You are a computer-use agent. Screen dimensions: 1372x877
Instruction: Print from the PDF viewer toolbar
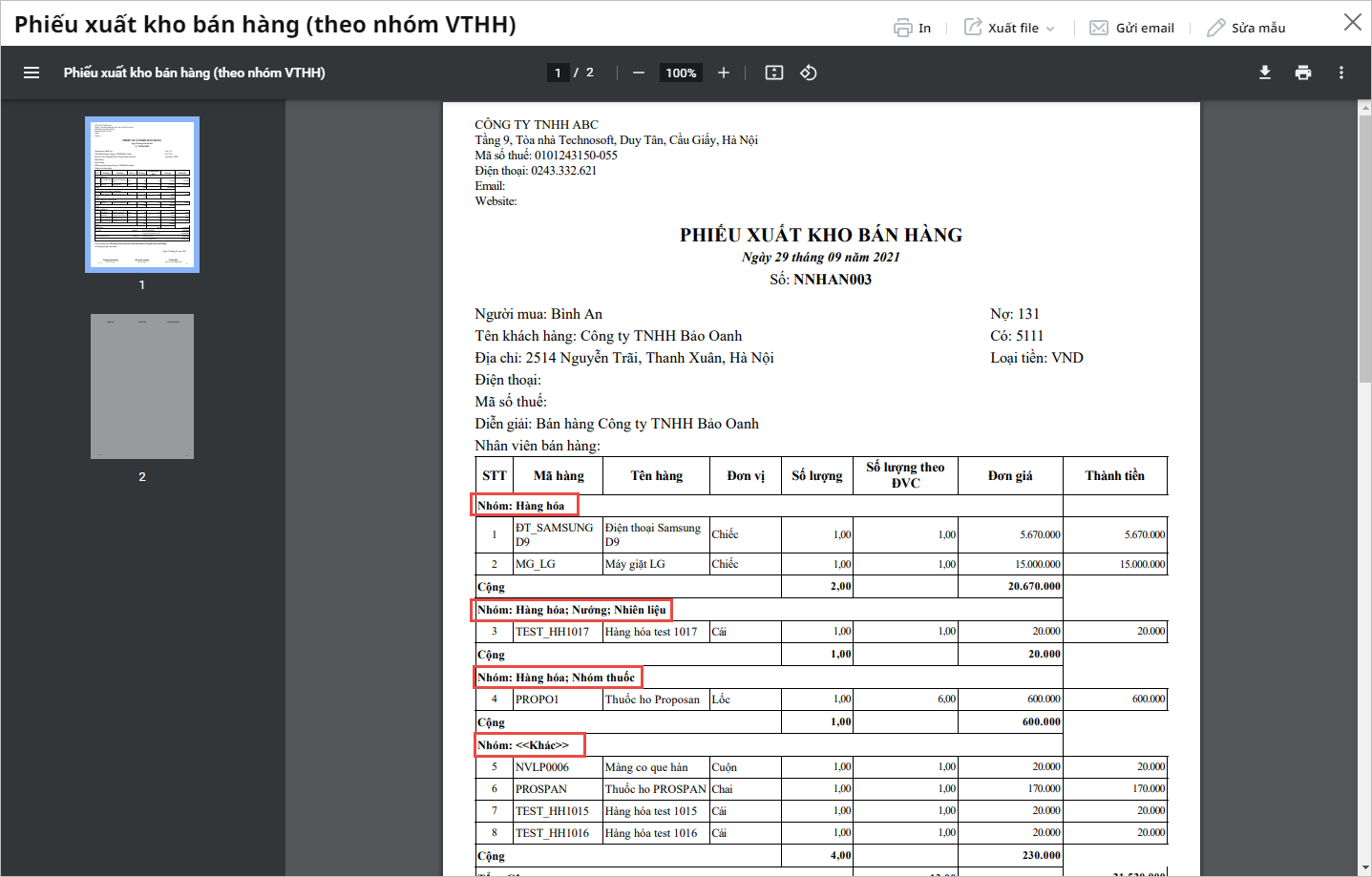coord(1303,73)
